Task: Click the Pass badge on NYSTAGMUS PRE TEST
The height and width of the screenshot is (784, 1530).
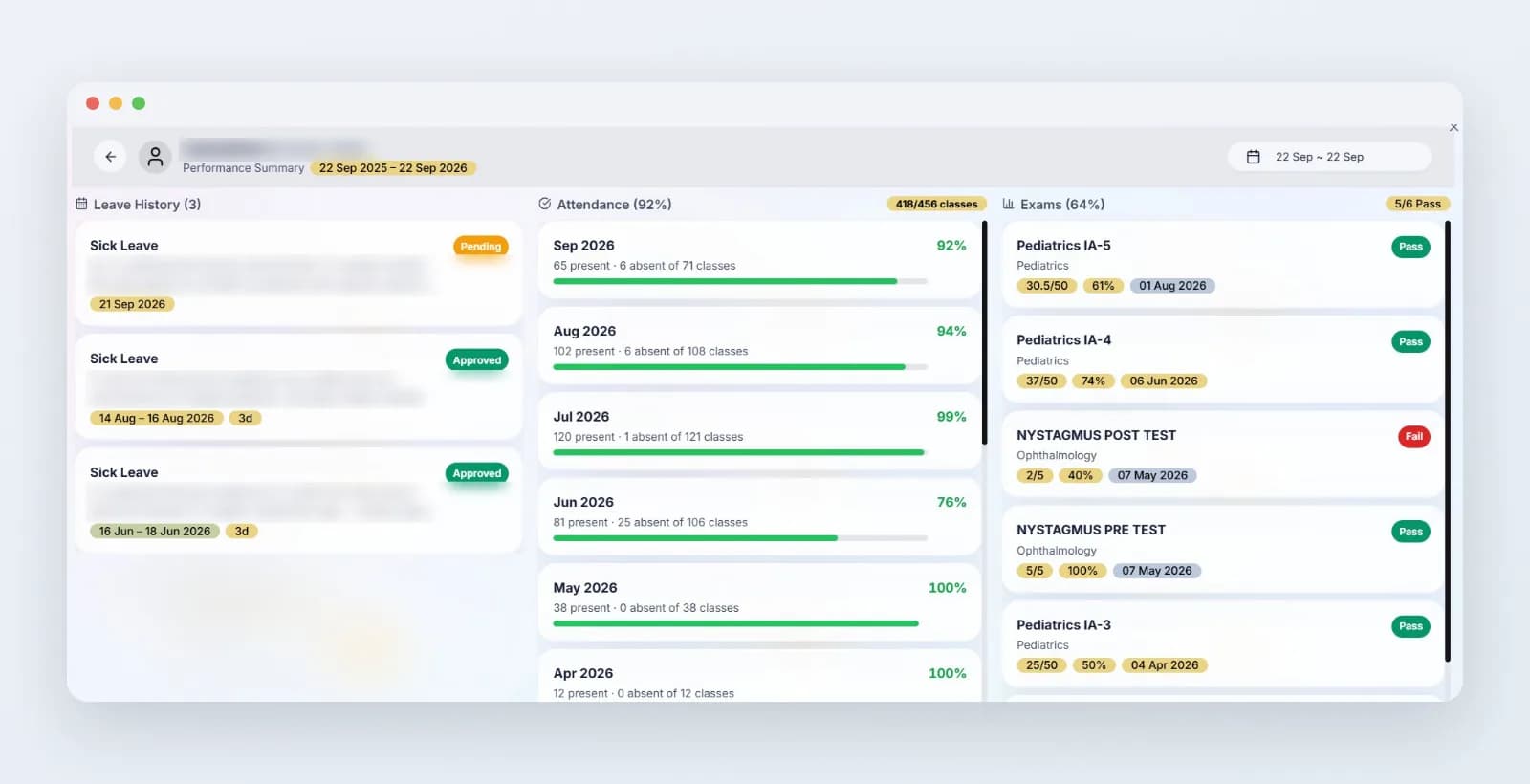Action: [1410, 532]
